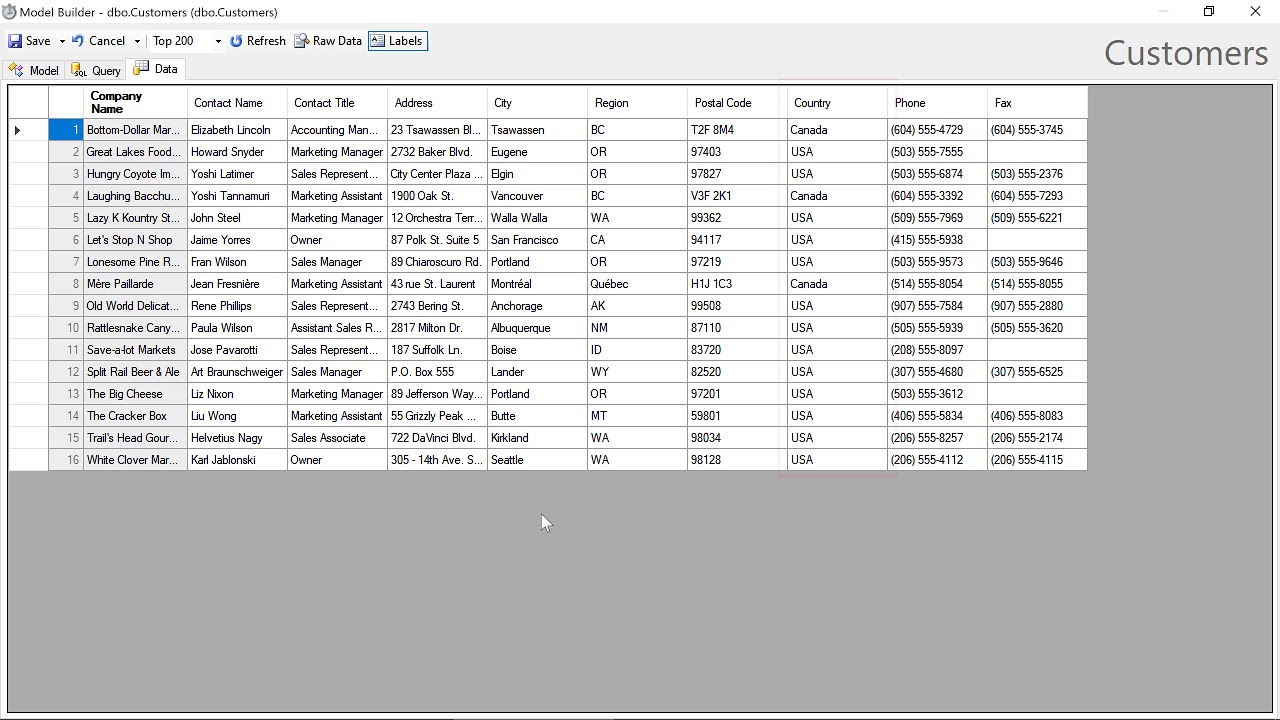Select the 'Art Braunschweiger' cell
1280x720 pixels.
237,372
